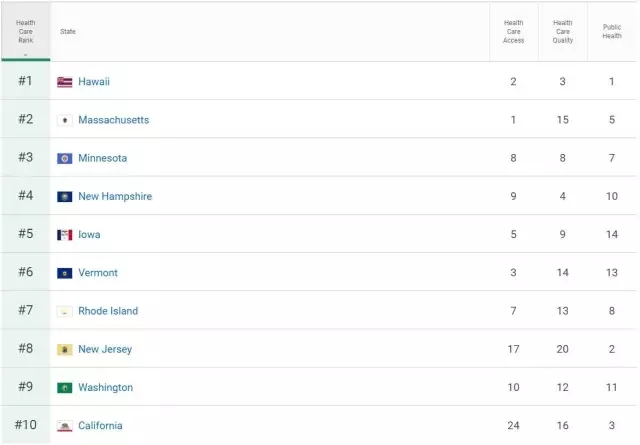Viewport: 640px width, 445px height.
Task: Open the California state link
Action: [100, 426]
